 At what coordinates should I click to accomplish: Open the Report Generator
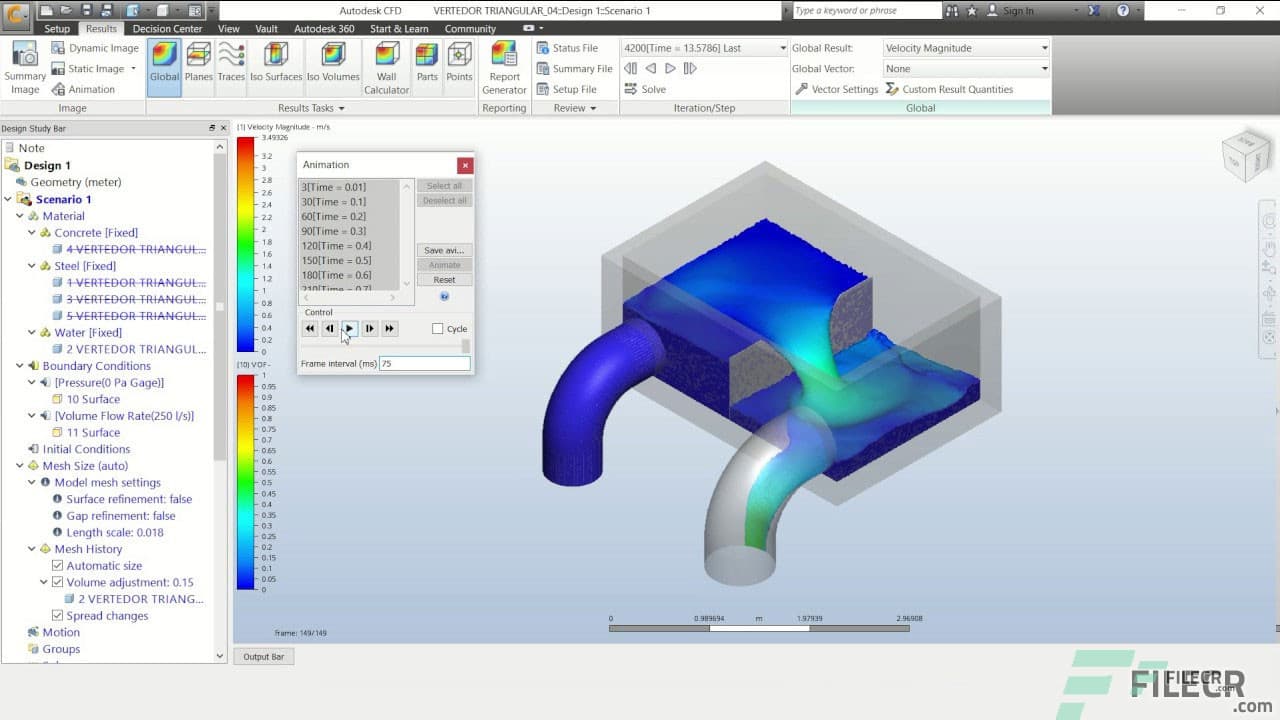pos(503,65)
